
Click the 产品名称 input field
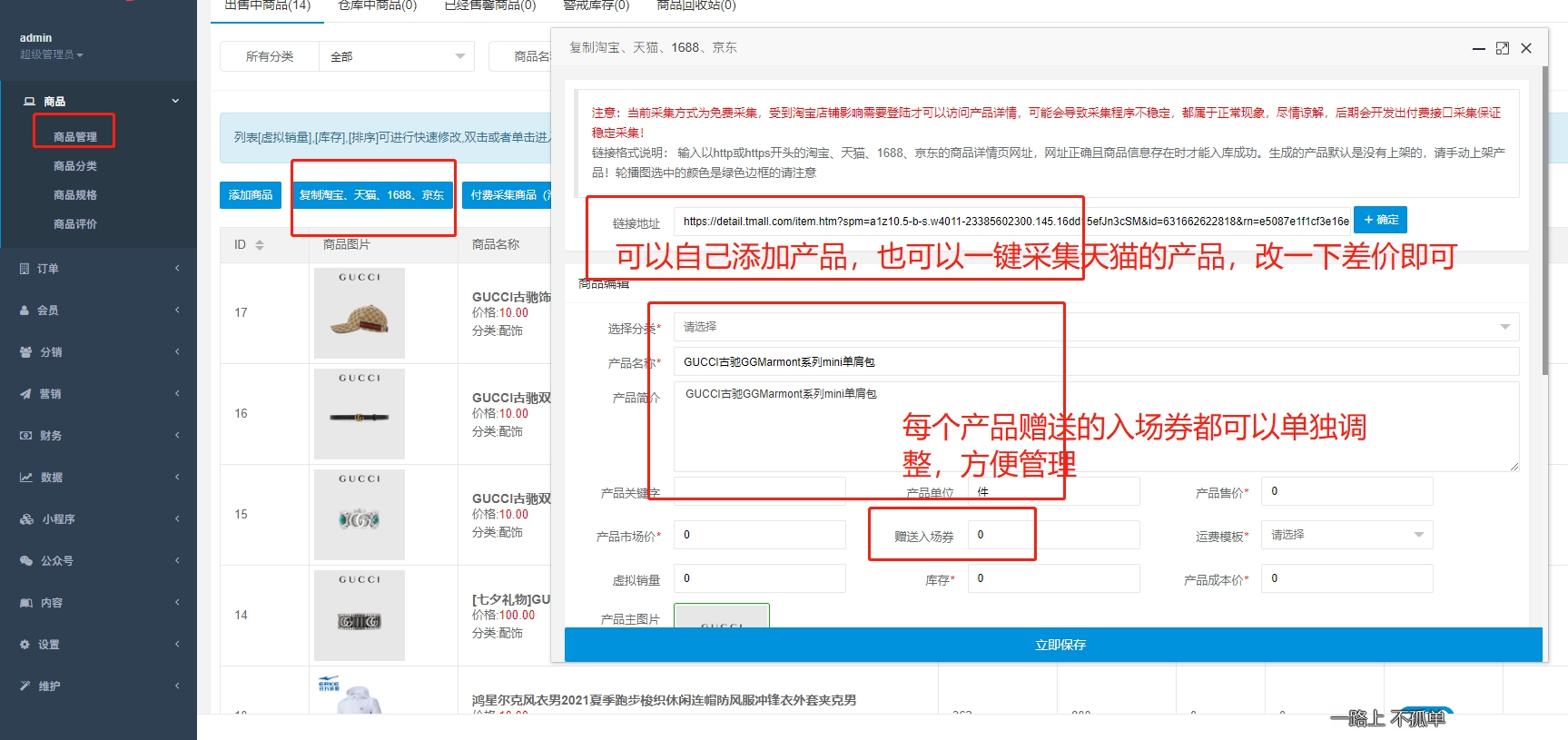[x=1096, y=361]
